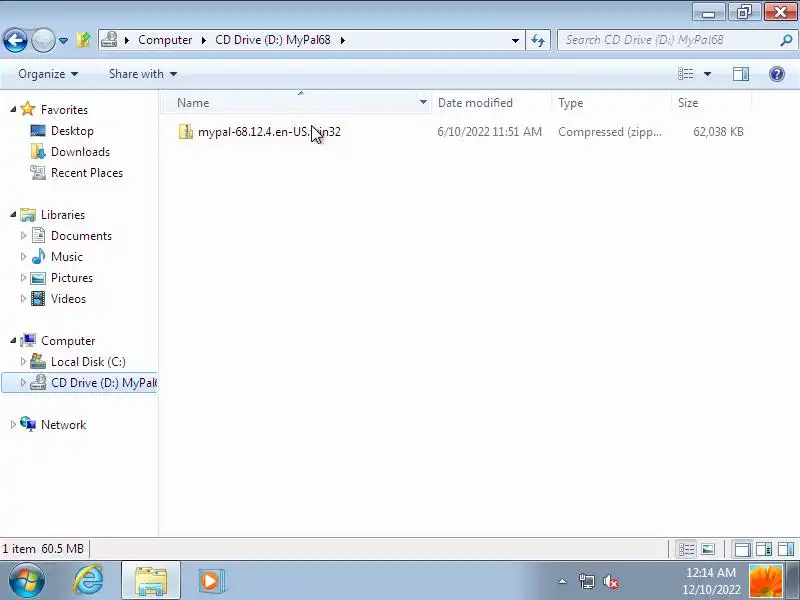Open the Share with menu
800x600 pixels.
(143, 74)
